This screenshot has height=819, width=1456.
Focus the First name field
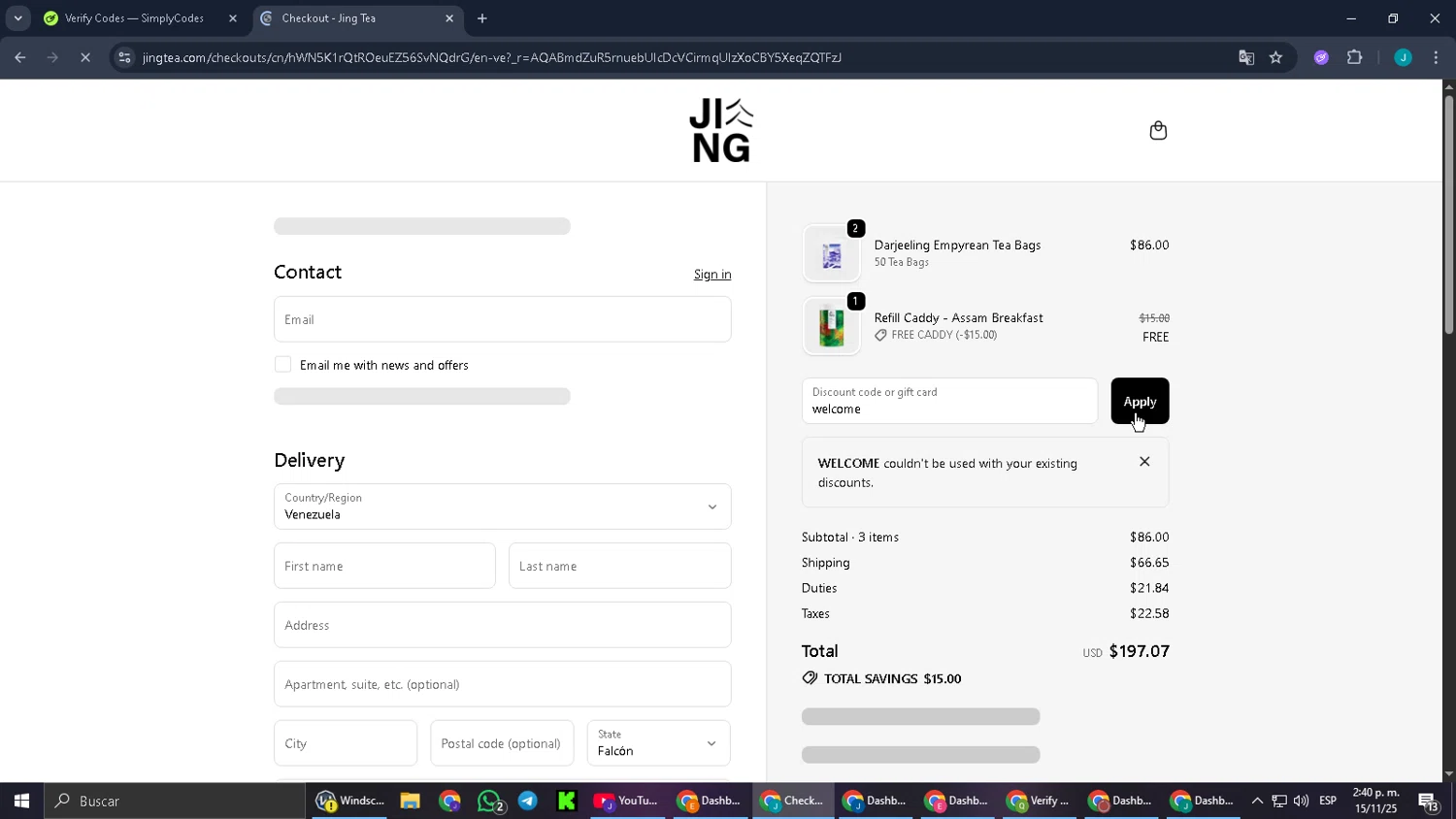pyautogui.click(x=384, y=566)
